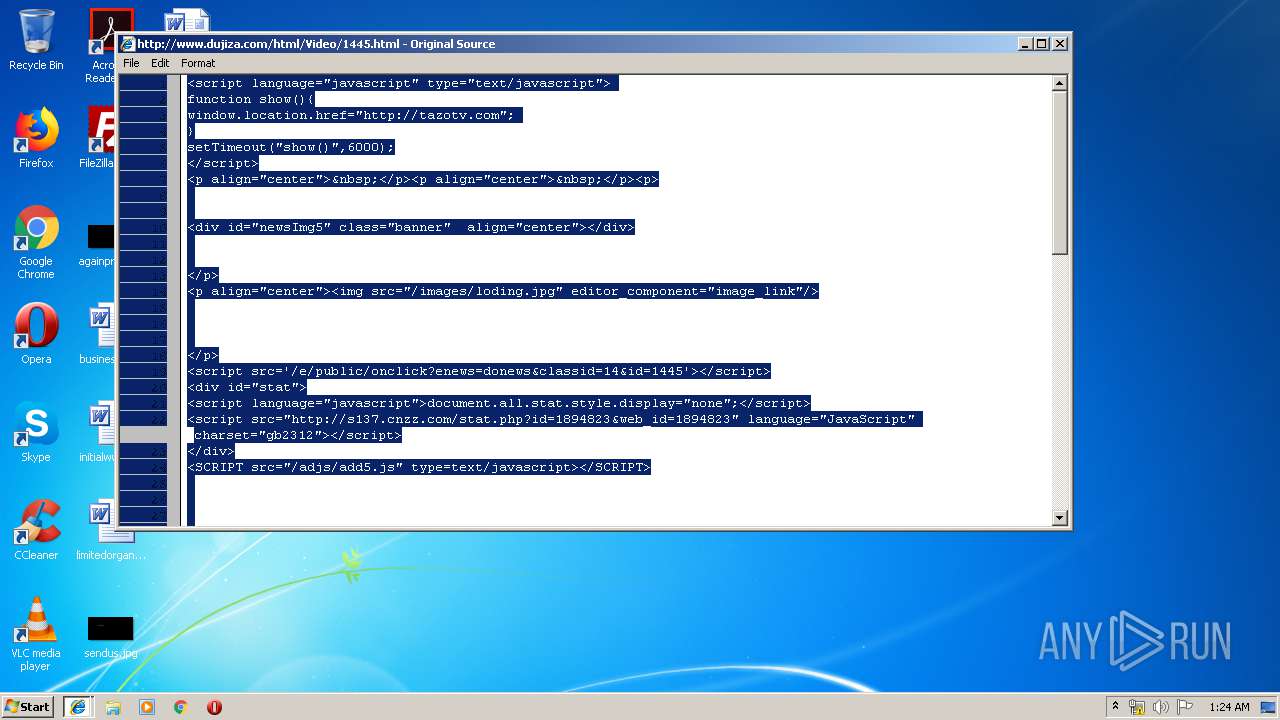
Task: Click source line containing tazotv.com URL
Action: (354, 115)
